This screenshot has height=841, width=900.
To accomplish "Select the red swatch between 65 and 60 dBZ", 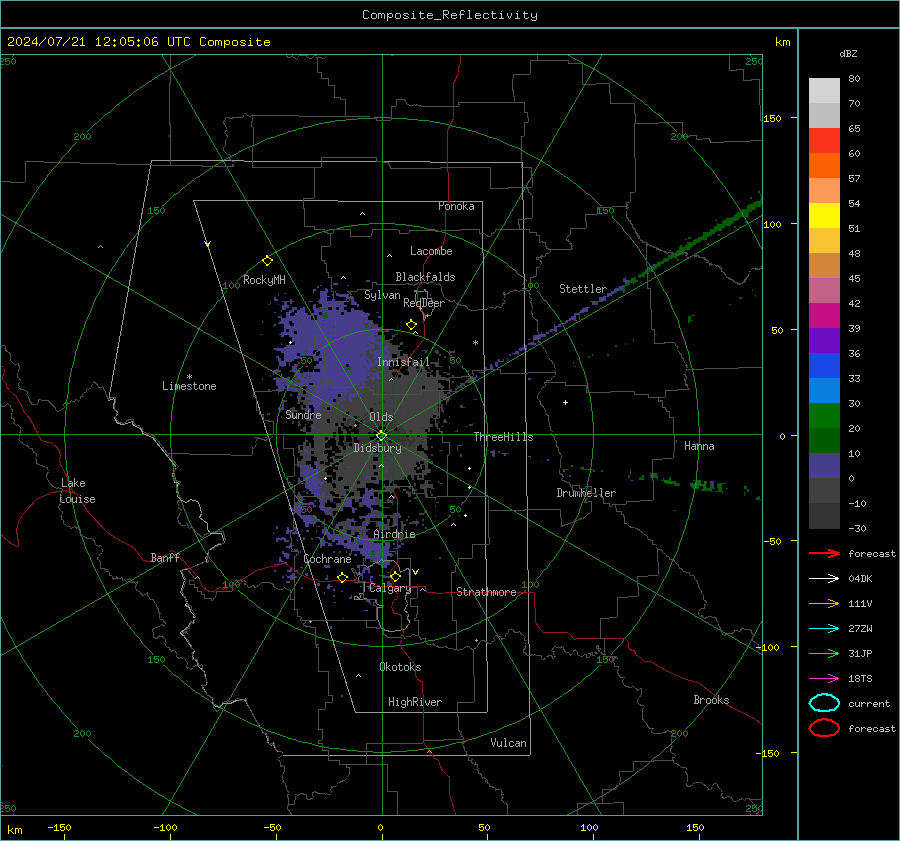I will 824,141.
